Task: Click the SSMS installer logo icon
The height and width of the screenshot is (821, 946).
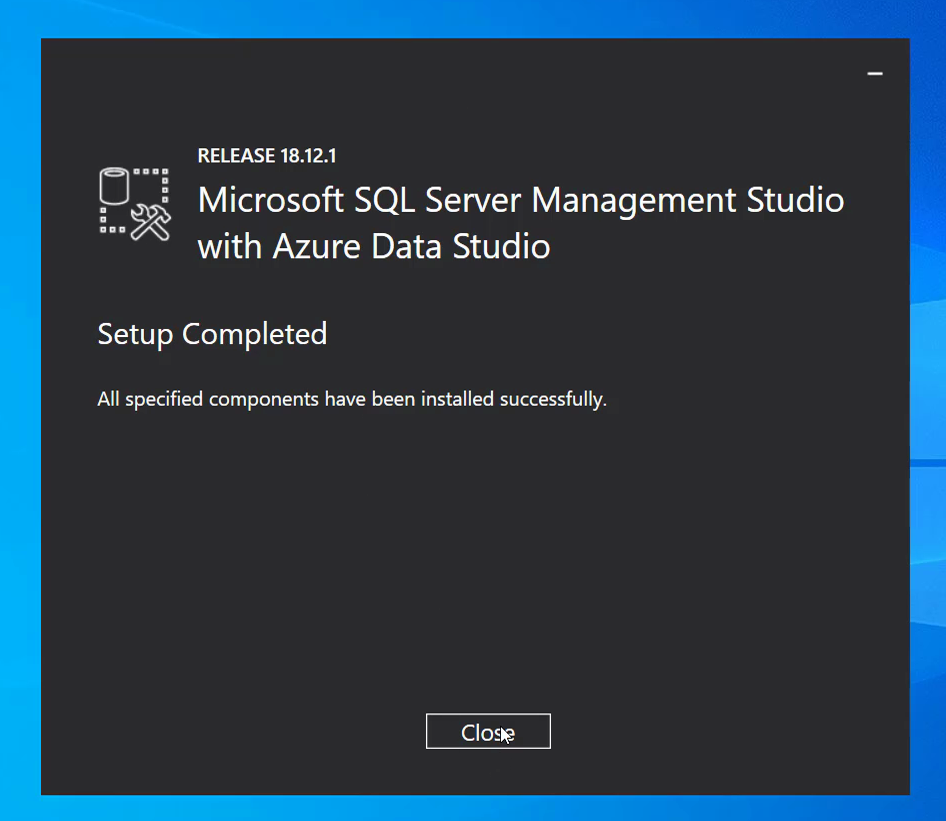Action: [135, 202]
